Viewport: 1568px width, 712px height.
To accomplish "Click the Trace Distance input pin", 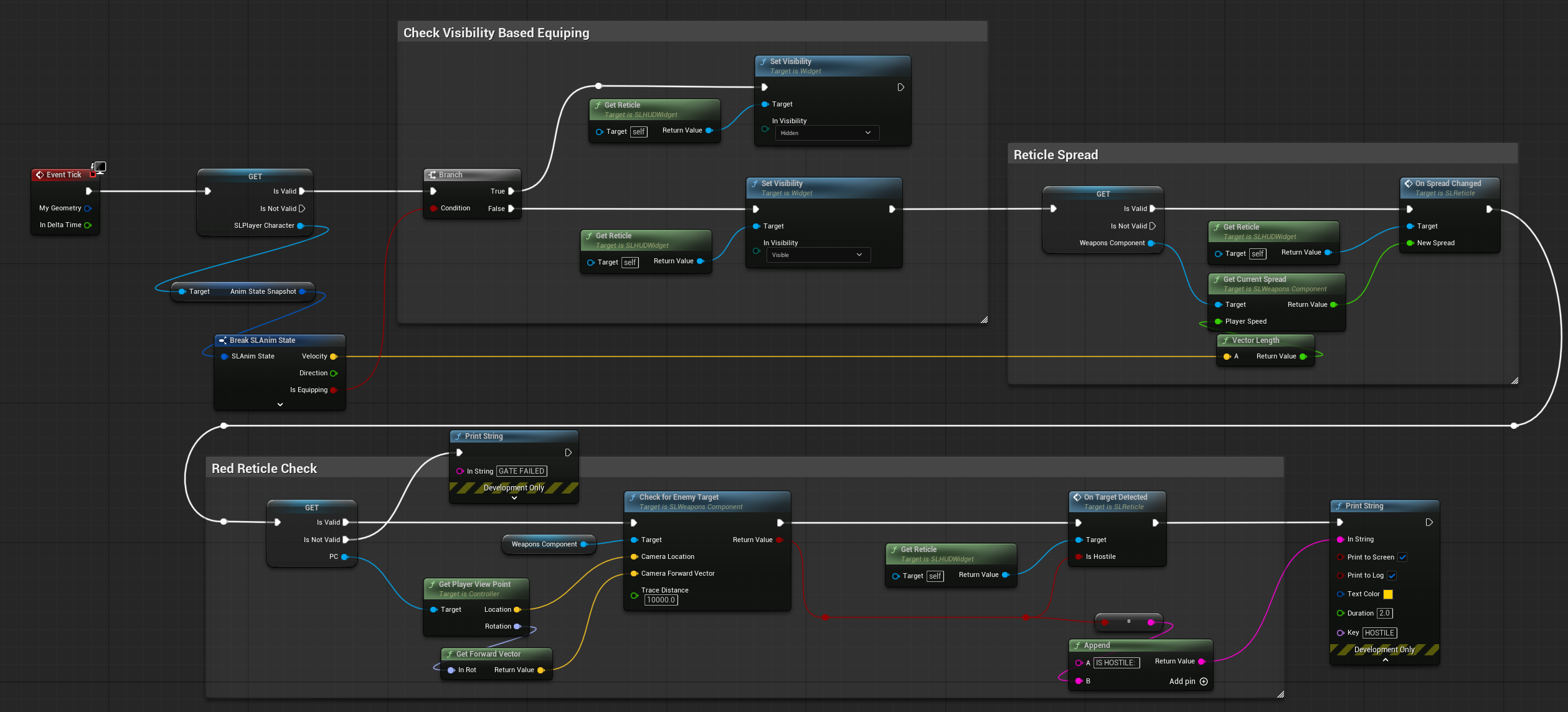I will coord(634,596).
